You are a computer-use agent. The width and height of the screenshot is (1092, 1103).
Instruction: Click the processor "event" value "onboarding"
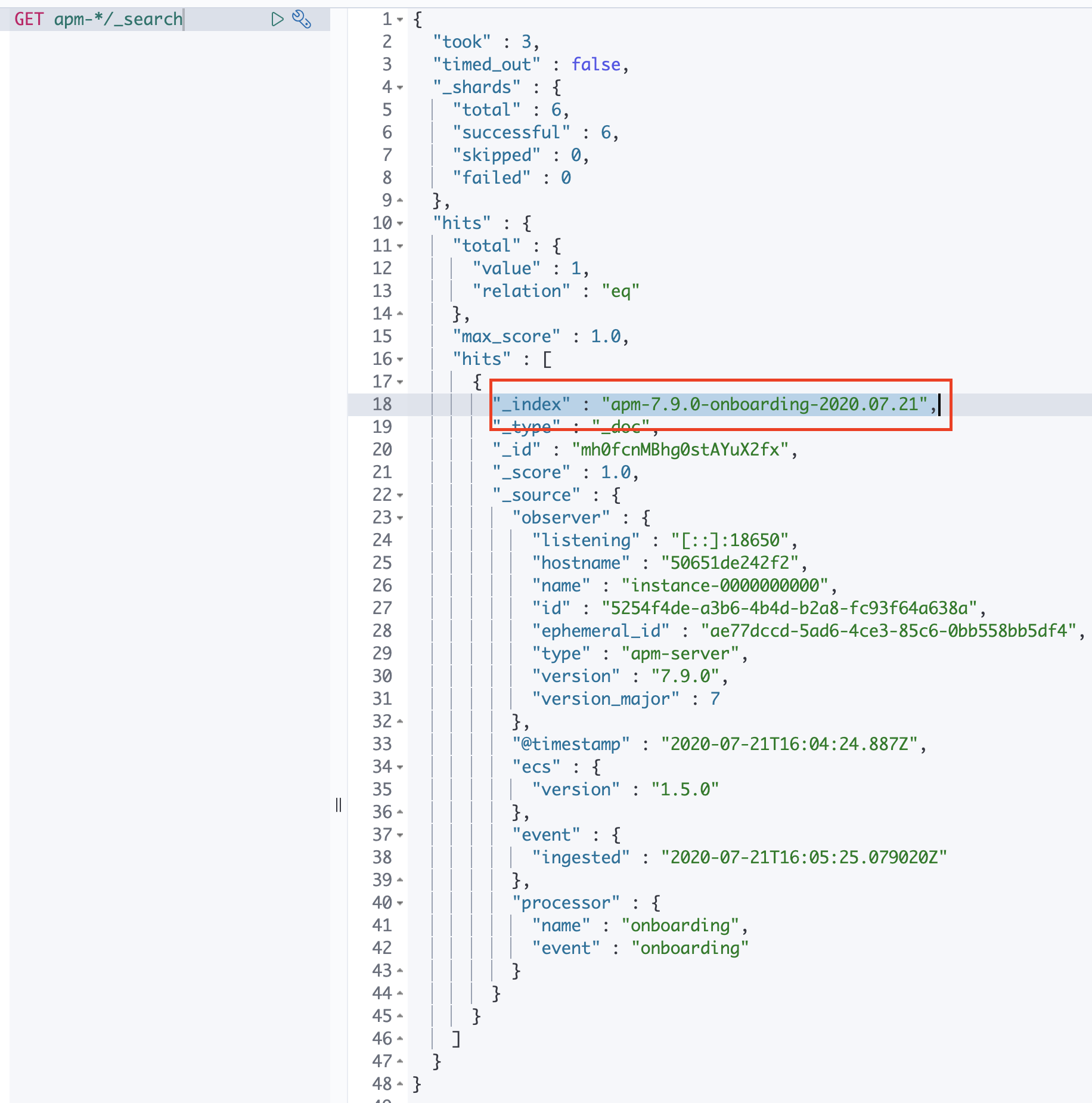(x=690, y=948)
